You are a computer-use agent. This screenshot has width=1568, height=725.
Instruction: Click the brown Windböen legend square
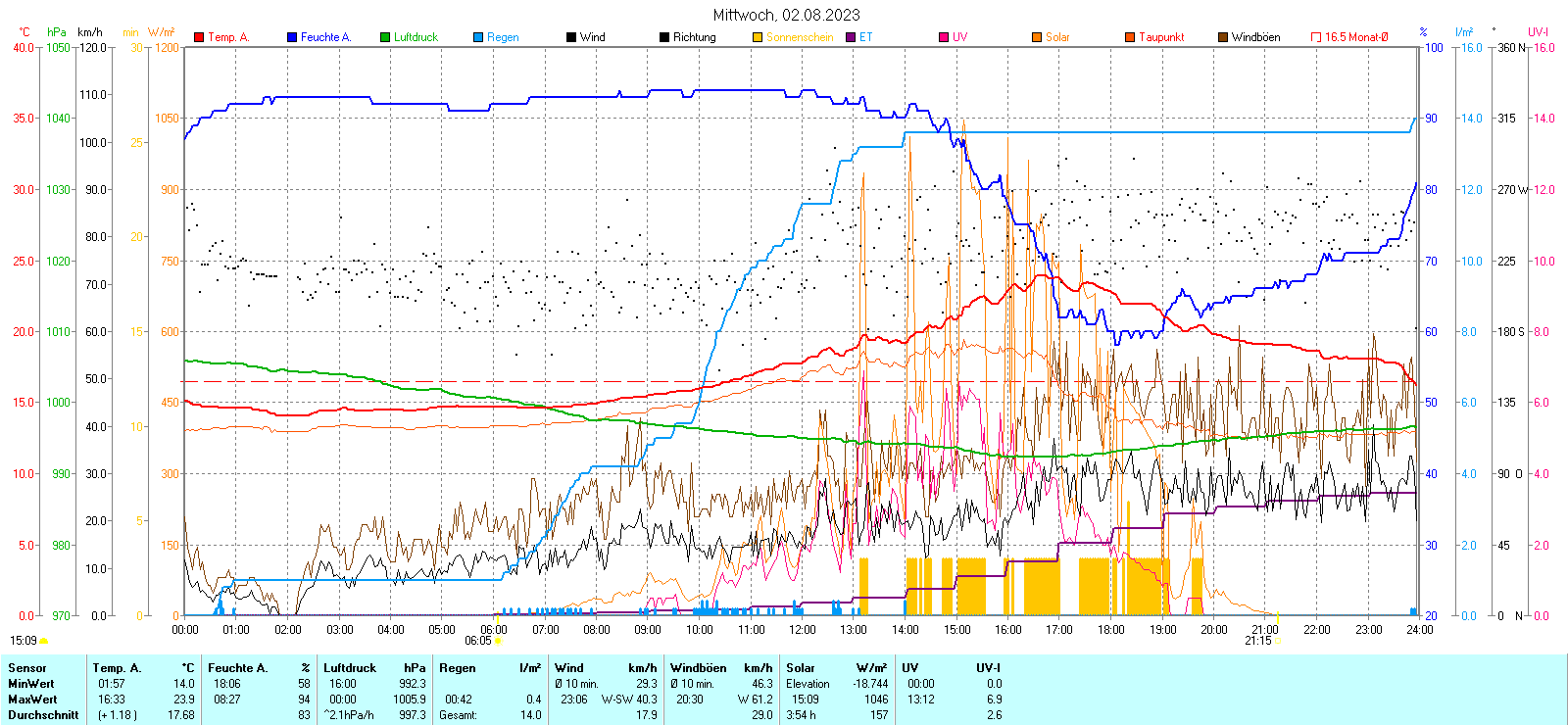tap(1223, 37)
